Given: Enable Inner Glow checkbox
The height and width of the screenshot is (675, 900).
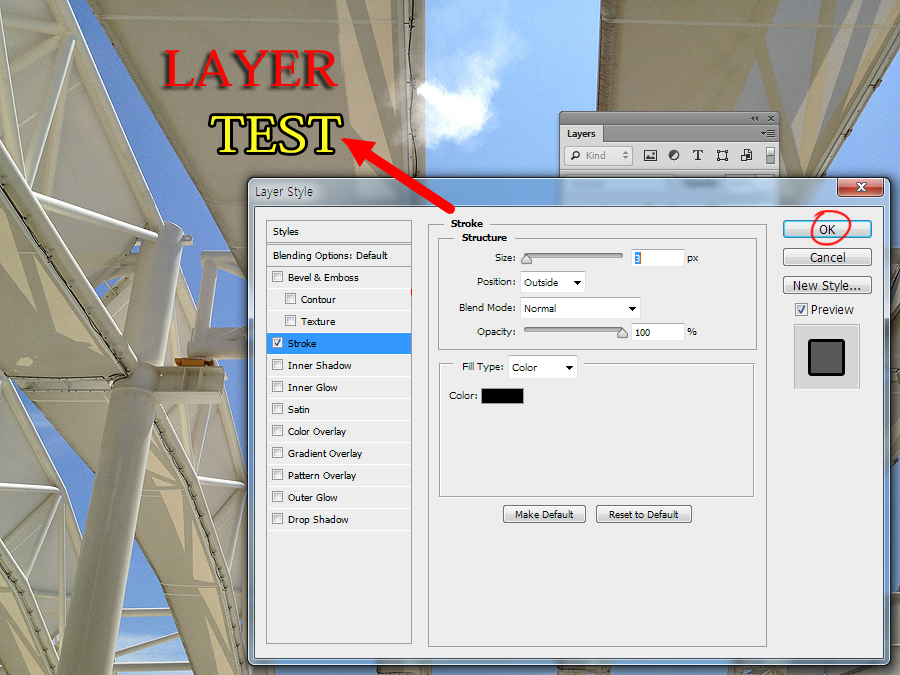Looking at the screenshot, I should click(277, 386).
